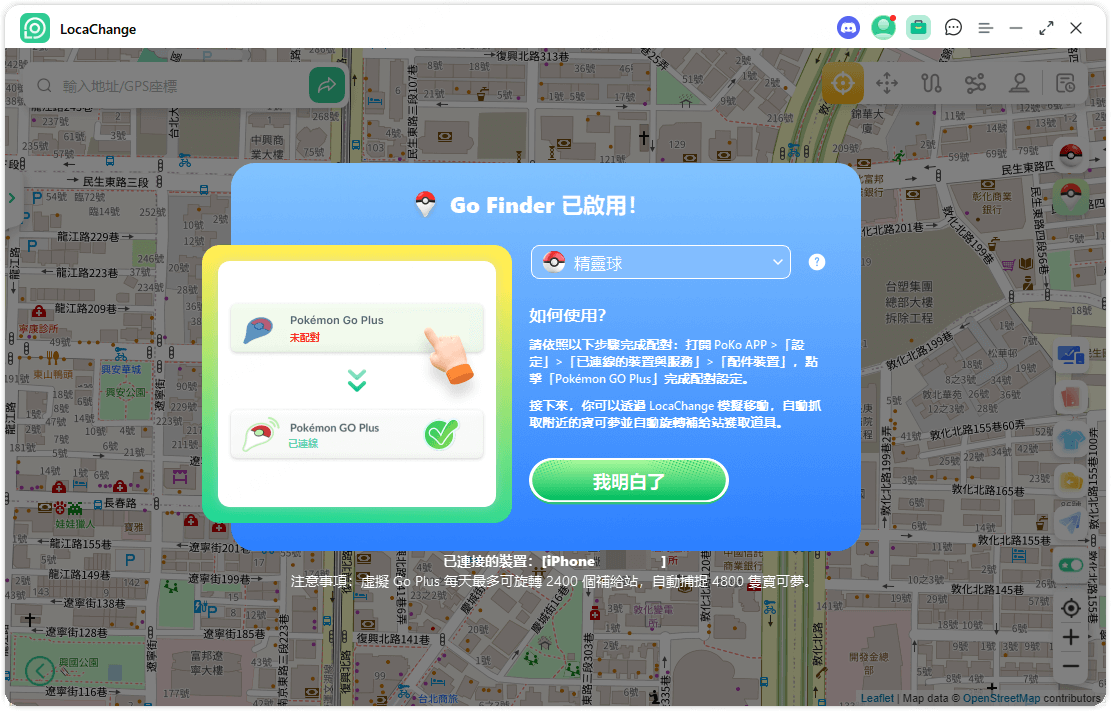Image resolution: width=1111 pixels, height=711 pixels.
Task: Click the LocaChange app logo
Action: 35,28
